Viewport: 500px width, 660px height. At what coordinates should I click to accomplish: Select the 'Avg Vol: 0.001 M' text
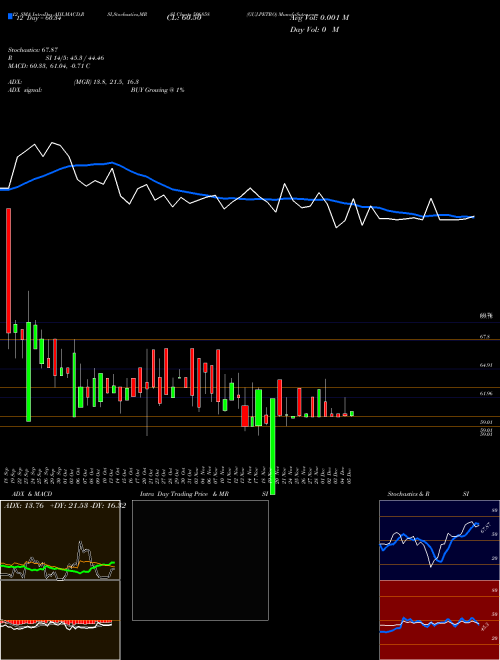coord(319,18)
